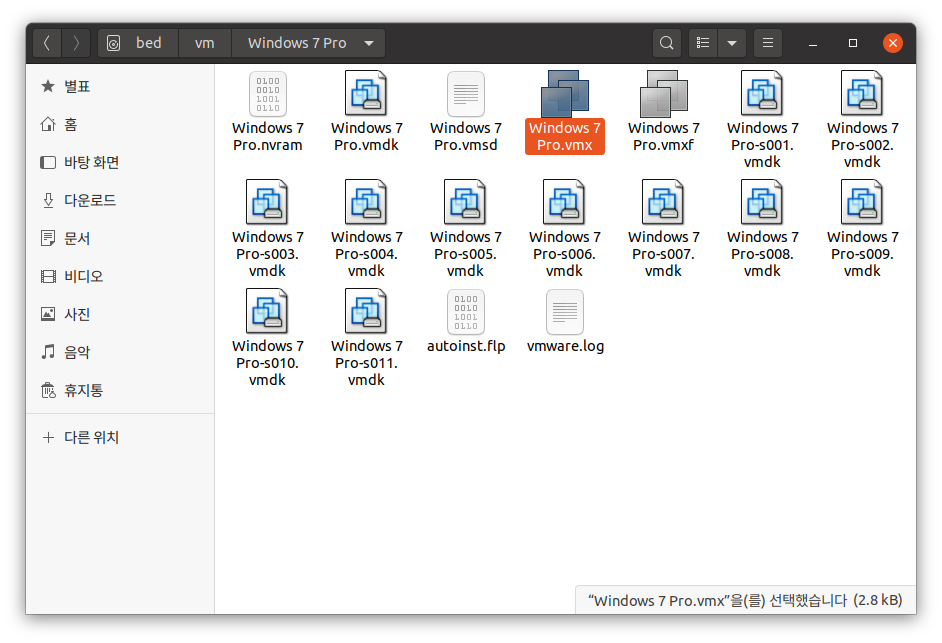The width and height of the screenshot is (942, 643).
Task: Select the Windows 7 Pro-s005.vmdk icon
Action: click(466, 202)
